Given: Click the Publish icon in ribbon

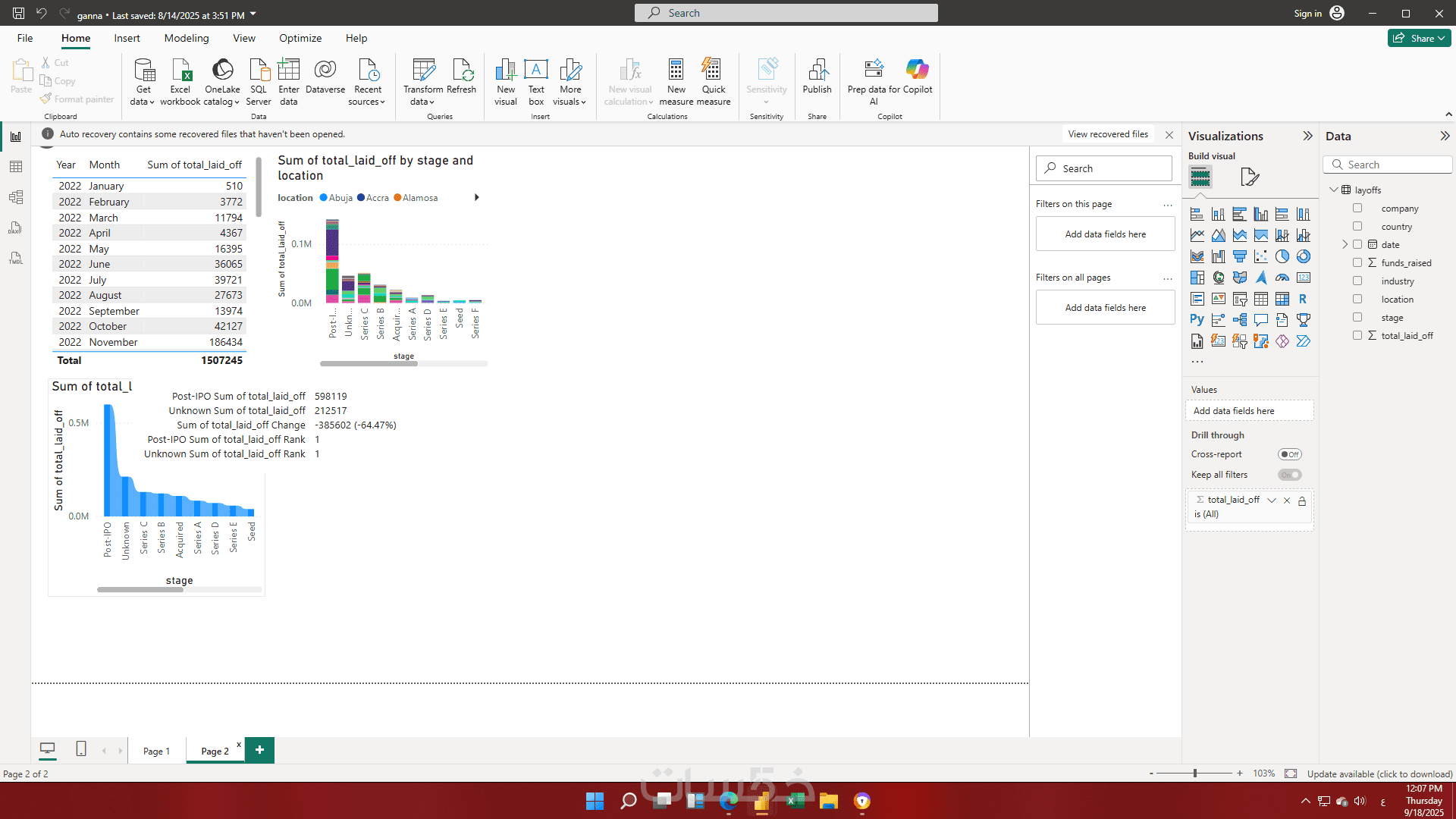Looking at the screenshot, I should click(817, 71).
